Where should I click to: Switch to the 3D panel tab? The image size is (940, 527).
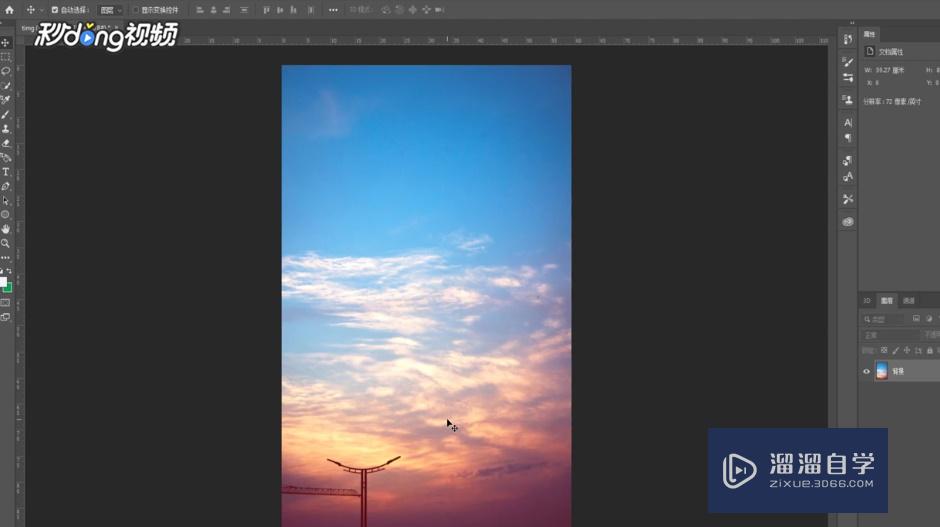coord(867,301)
